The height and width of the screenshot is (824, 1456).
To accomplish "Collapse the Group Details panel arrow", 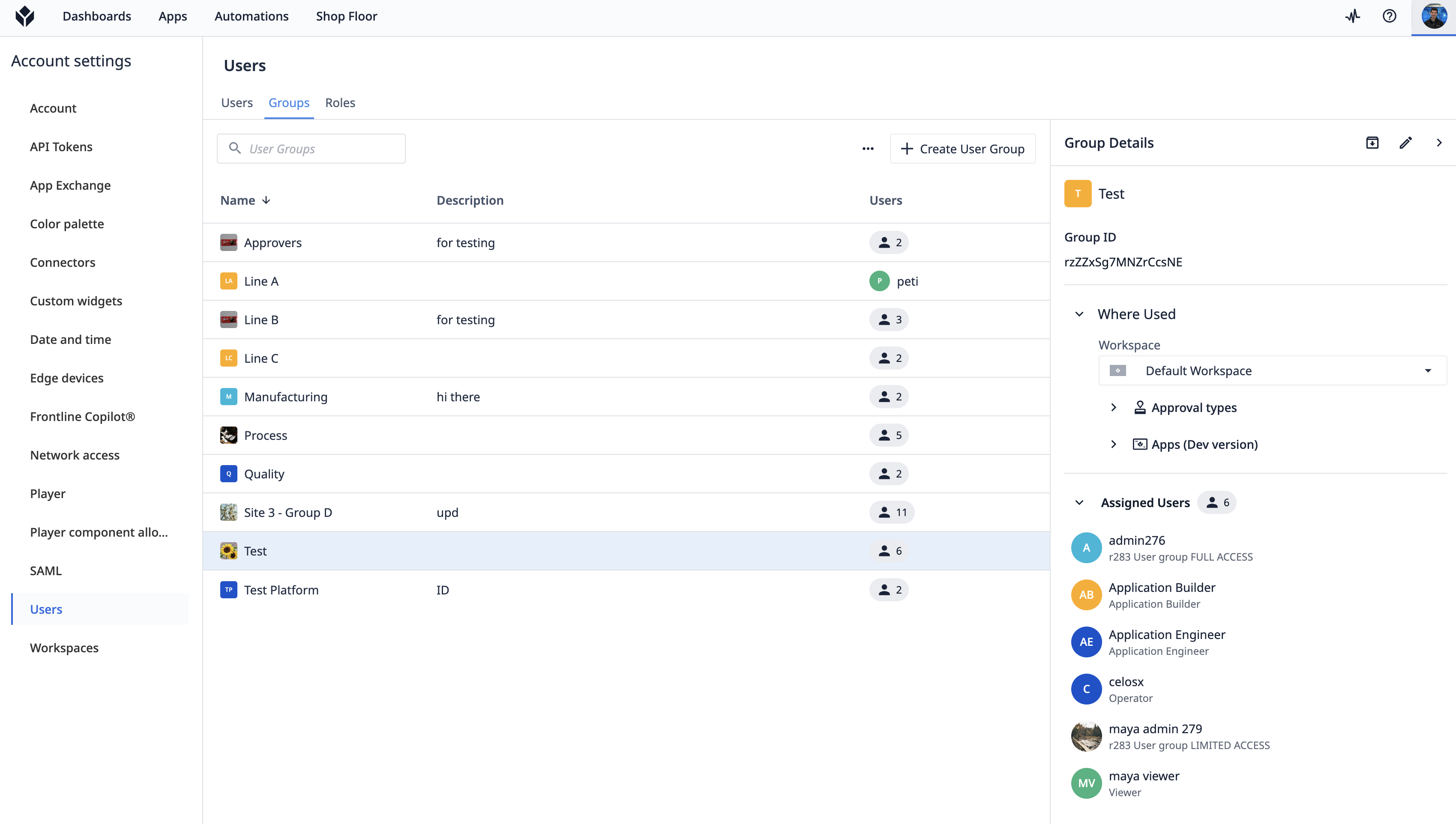I will click(x=1439, y=143).
